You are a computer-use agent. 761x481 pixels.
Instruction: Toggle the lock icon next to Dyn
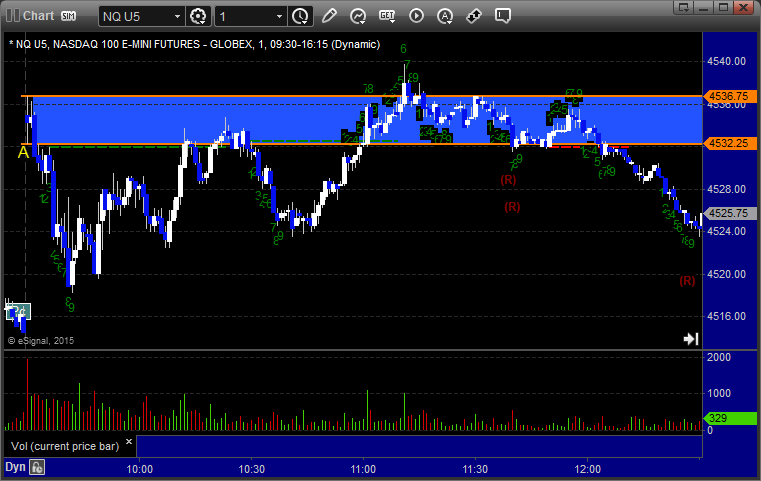tap(37, 467)
